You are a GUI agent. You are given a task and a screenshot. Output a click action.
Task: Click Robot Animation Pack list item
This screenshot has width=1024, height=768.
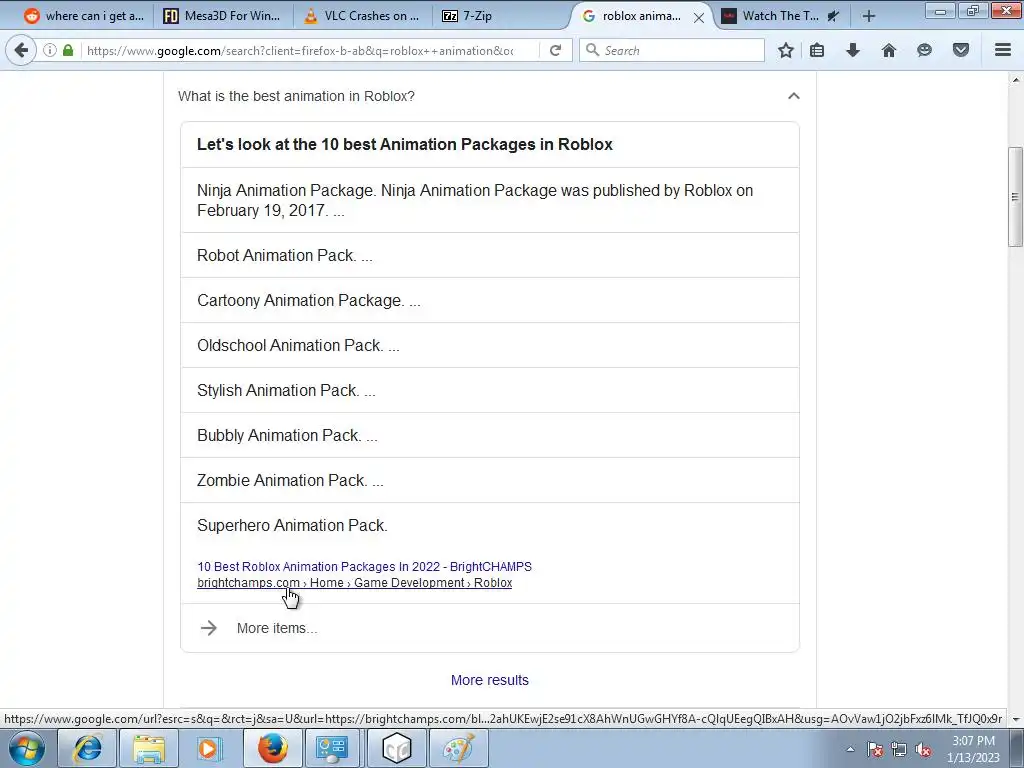coord(490,255)
